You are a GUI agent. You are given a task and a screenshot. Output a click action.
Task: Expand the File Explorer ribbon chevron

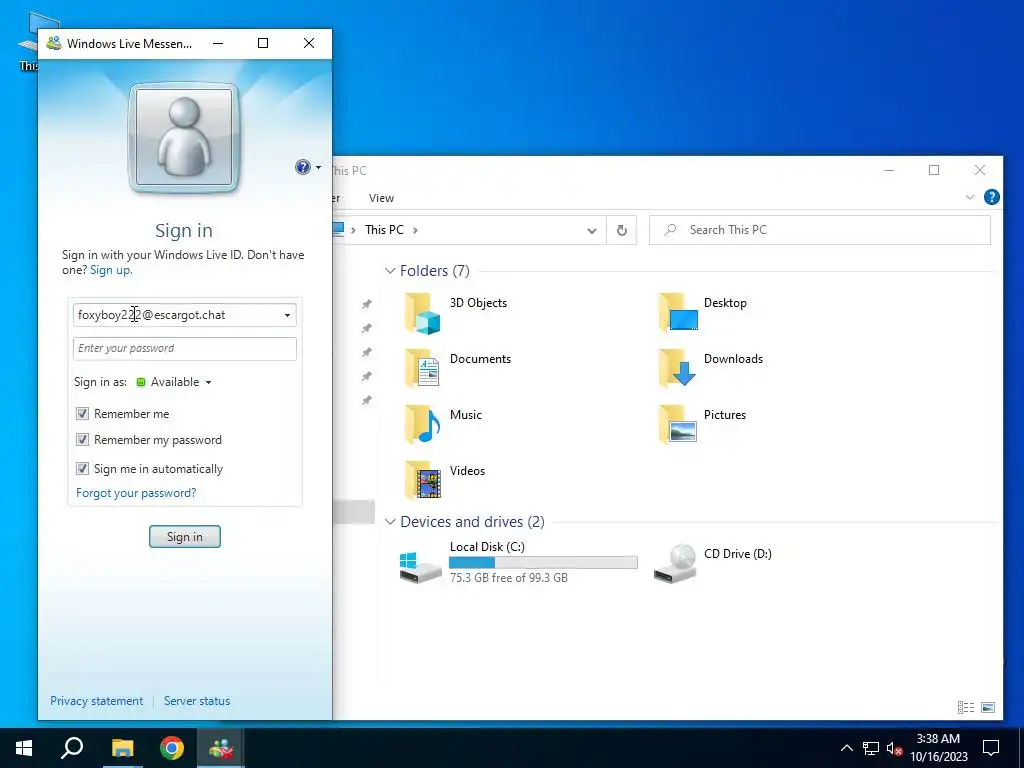pos(970,197)
